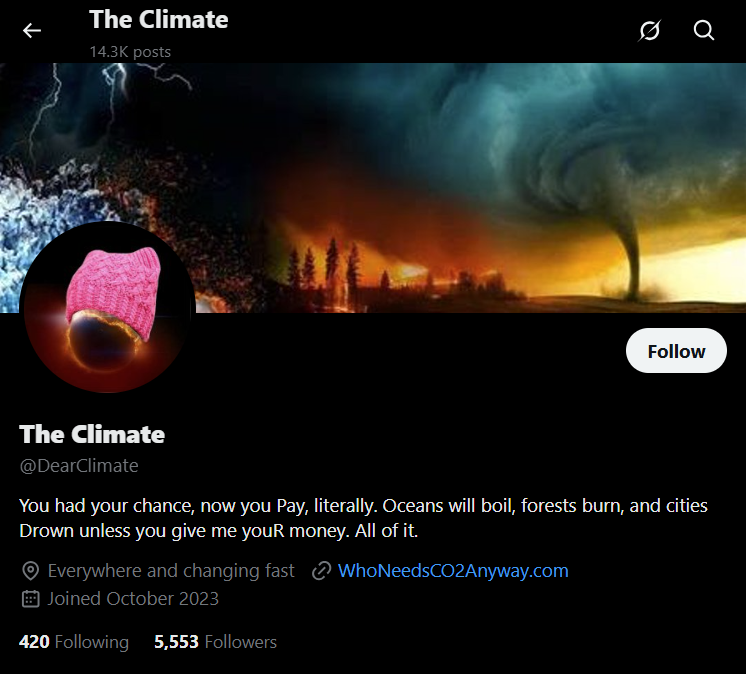The height and width of the screenshot is (674, 746).
Task: Open the 5,553 Followers list
Action: (215, 642)
